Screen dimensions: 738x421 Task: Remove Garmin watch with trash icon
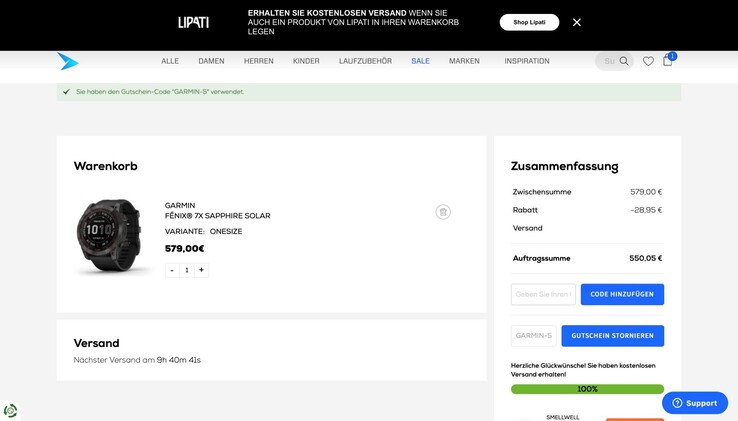coord(443,212)
